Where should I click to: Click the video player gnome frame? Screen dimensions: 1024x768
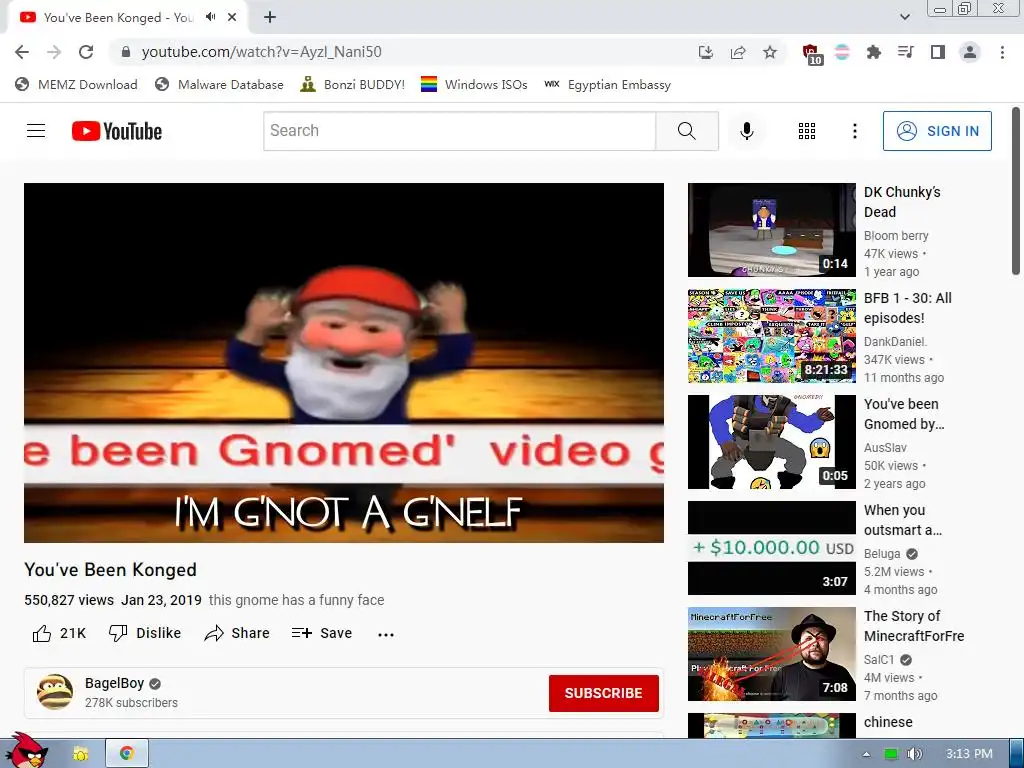(344, 362)
